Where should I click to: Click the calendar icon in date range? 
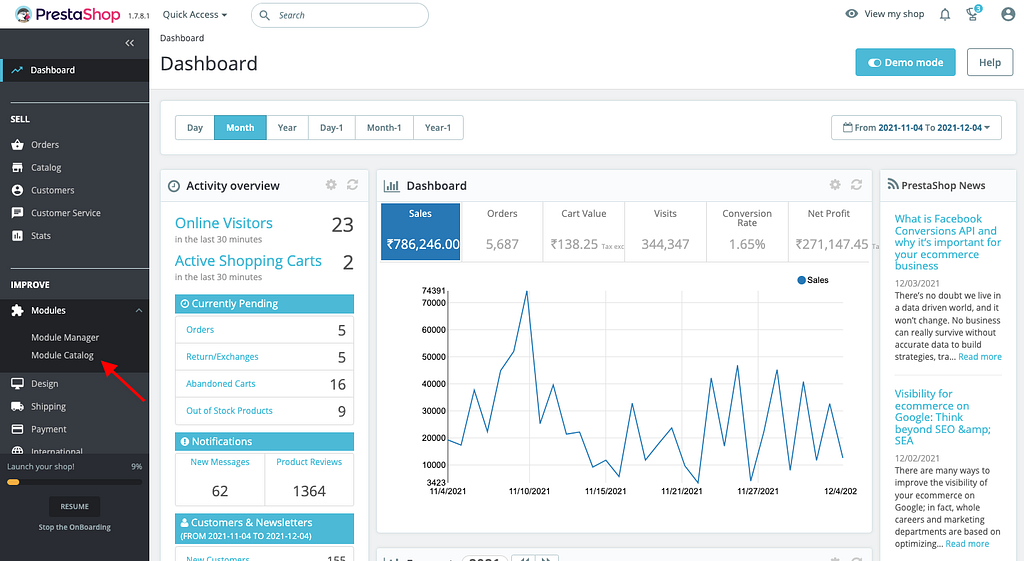coord(848,127)
